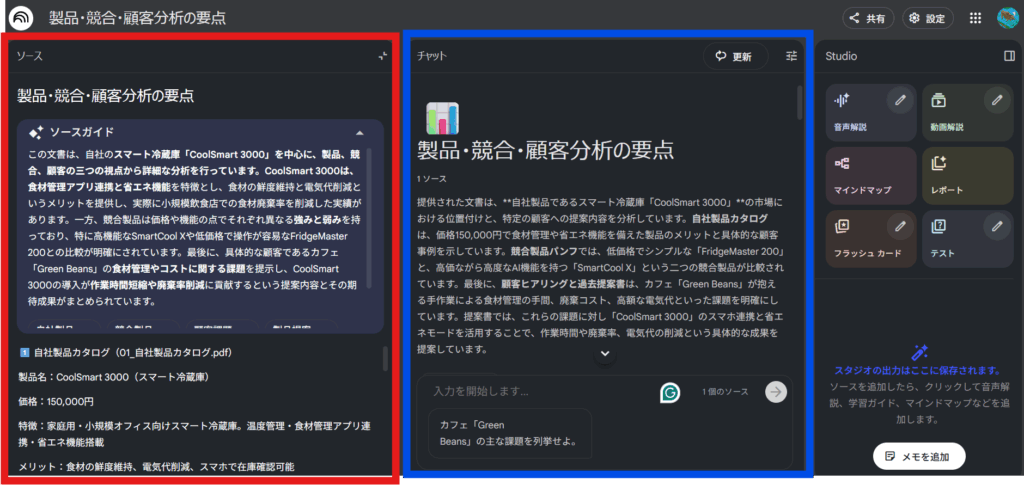1024x485 pixels.
Task: Open the 設定 menu
Action: (x=926, y=18)
